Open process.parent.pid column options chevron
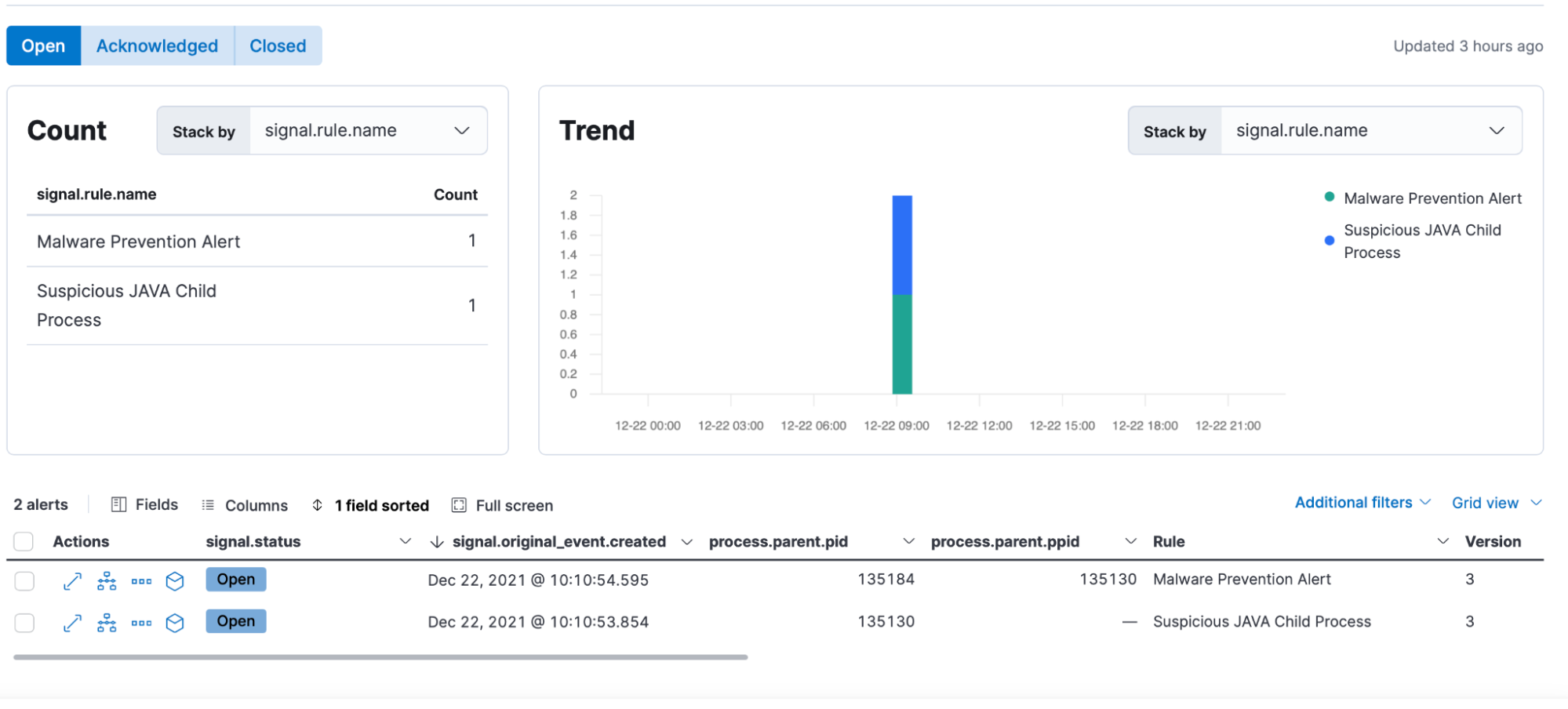This screenshot has width=1568, height=709. (909, 541)
